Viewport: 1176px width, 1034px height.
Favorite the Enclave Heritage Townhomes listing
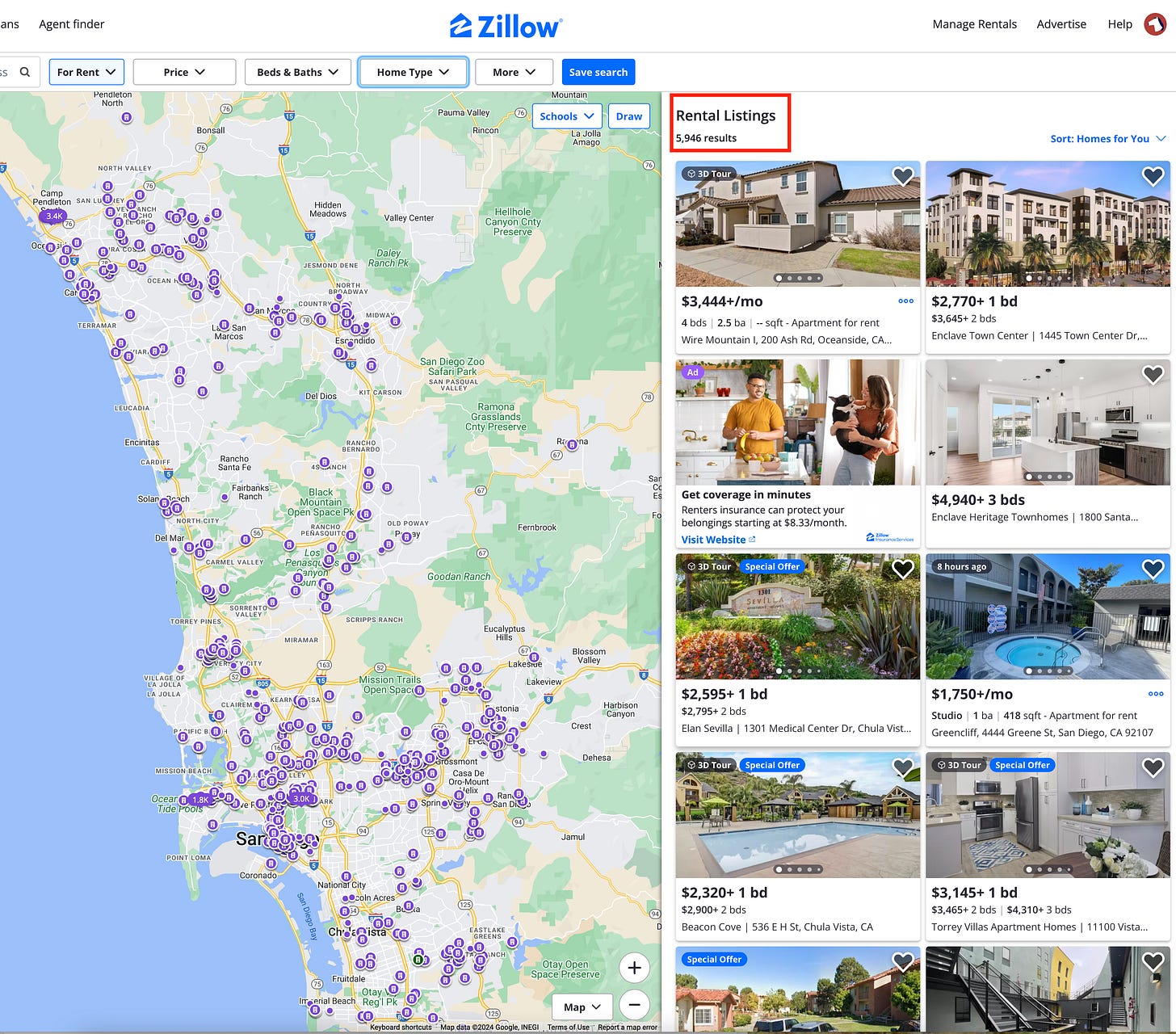point(1153,375)
